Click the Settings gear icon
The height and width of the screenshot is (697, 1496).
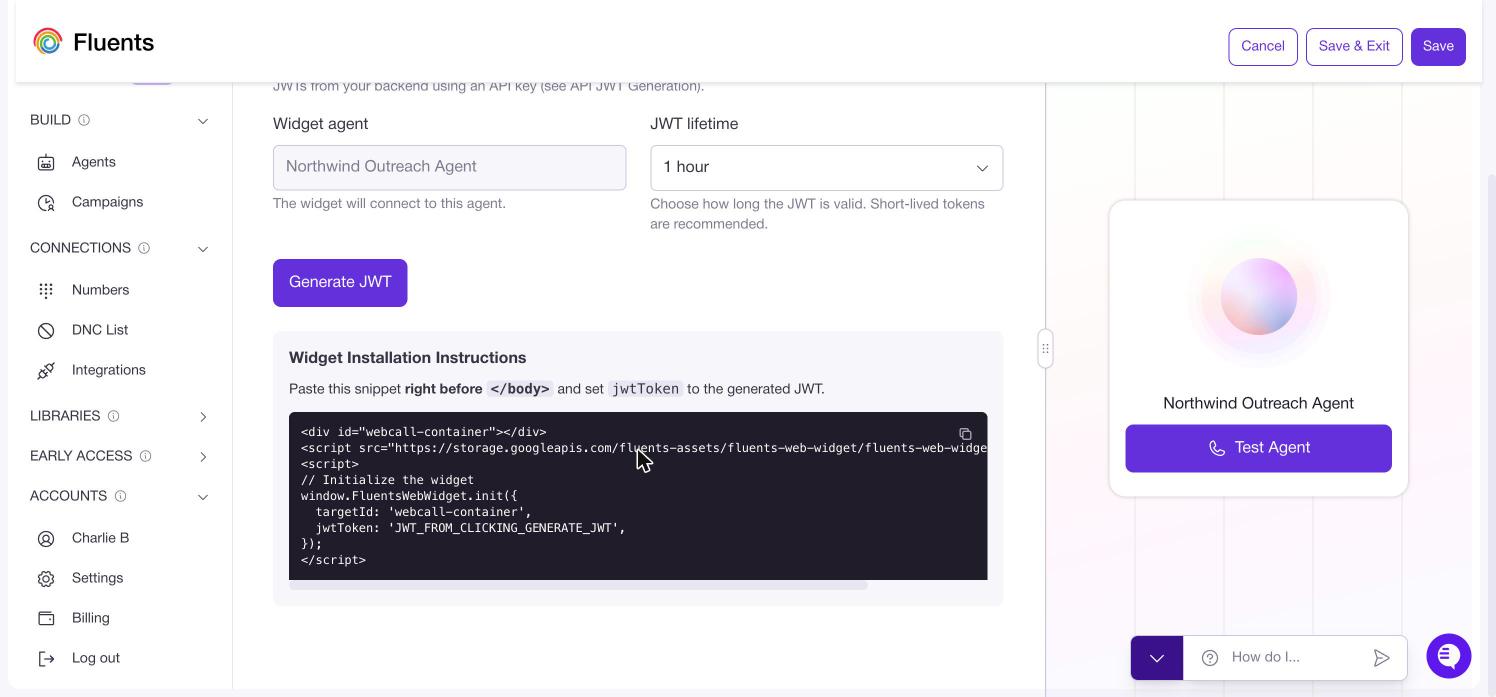[46, 578]
